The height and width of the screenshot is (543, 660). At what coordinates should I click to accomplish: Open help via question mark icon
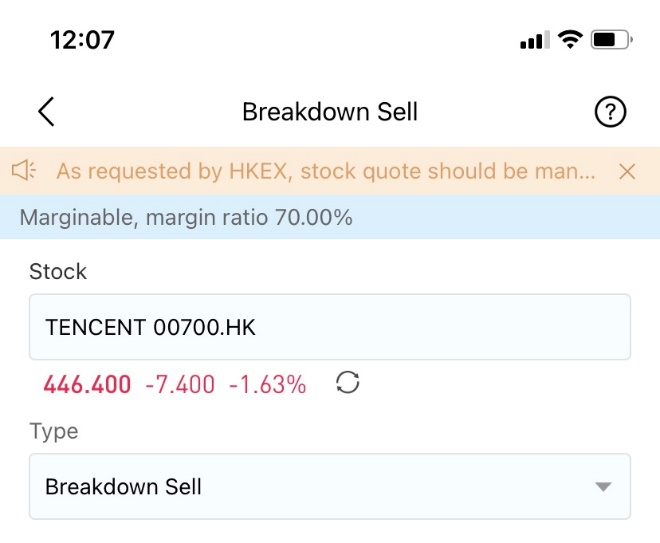[610, 112]
